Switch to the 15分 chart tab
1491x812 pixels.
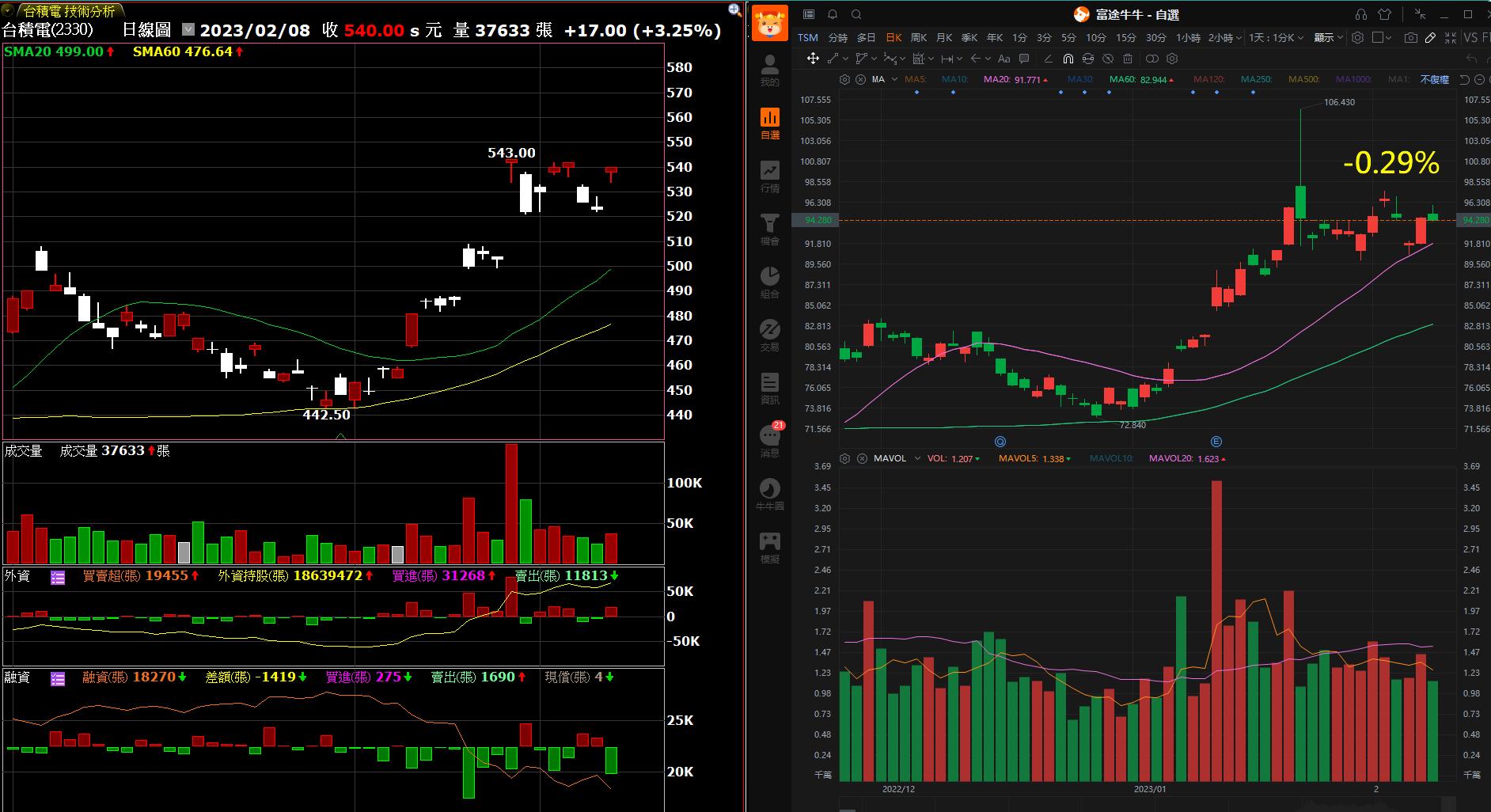1125,37
